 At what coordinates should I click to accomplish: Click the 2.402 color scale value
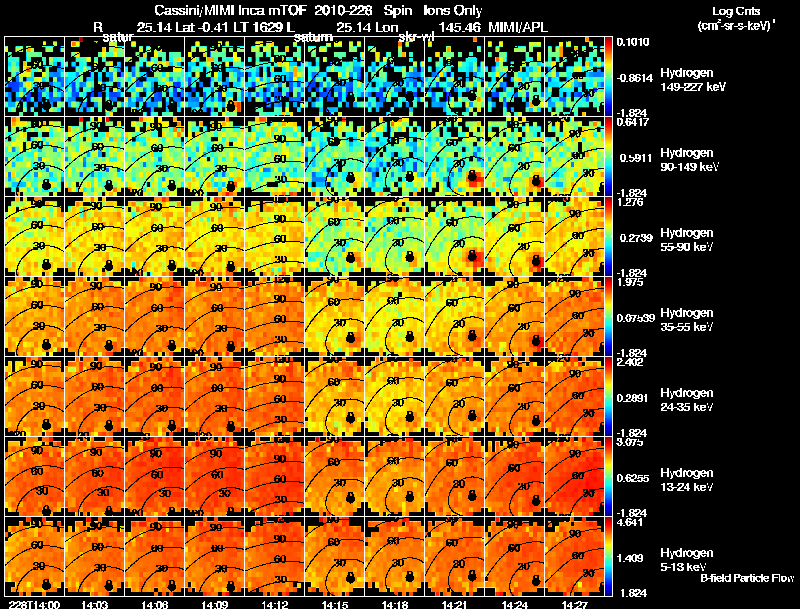(630, 362)
